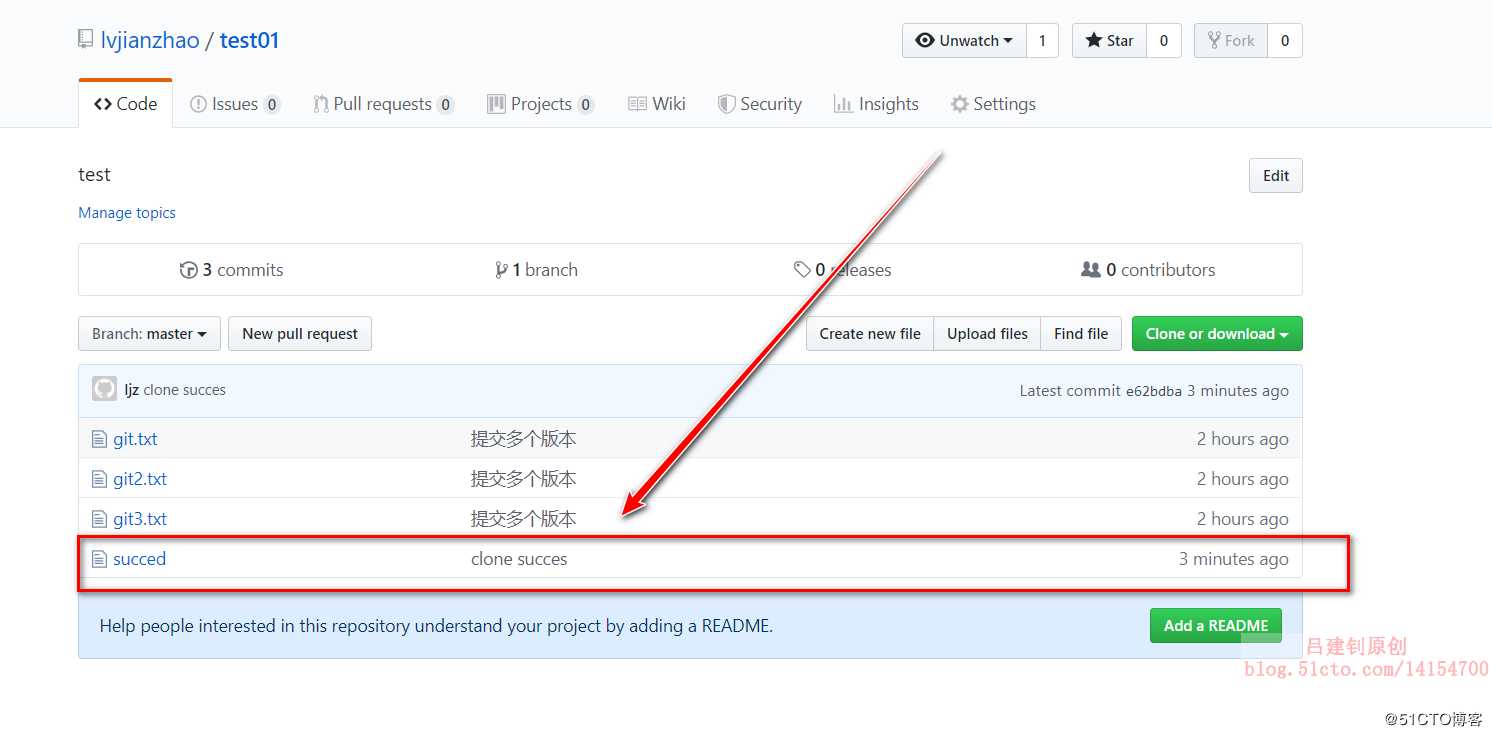Open the Issues tab
This screenshot has width=1492, height=736.
pyautogui.click(x=235, y=104)
